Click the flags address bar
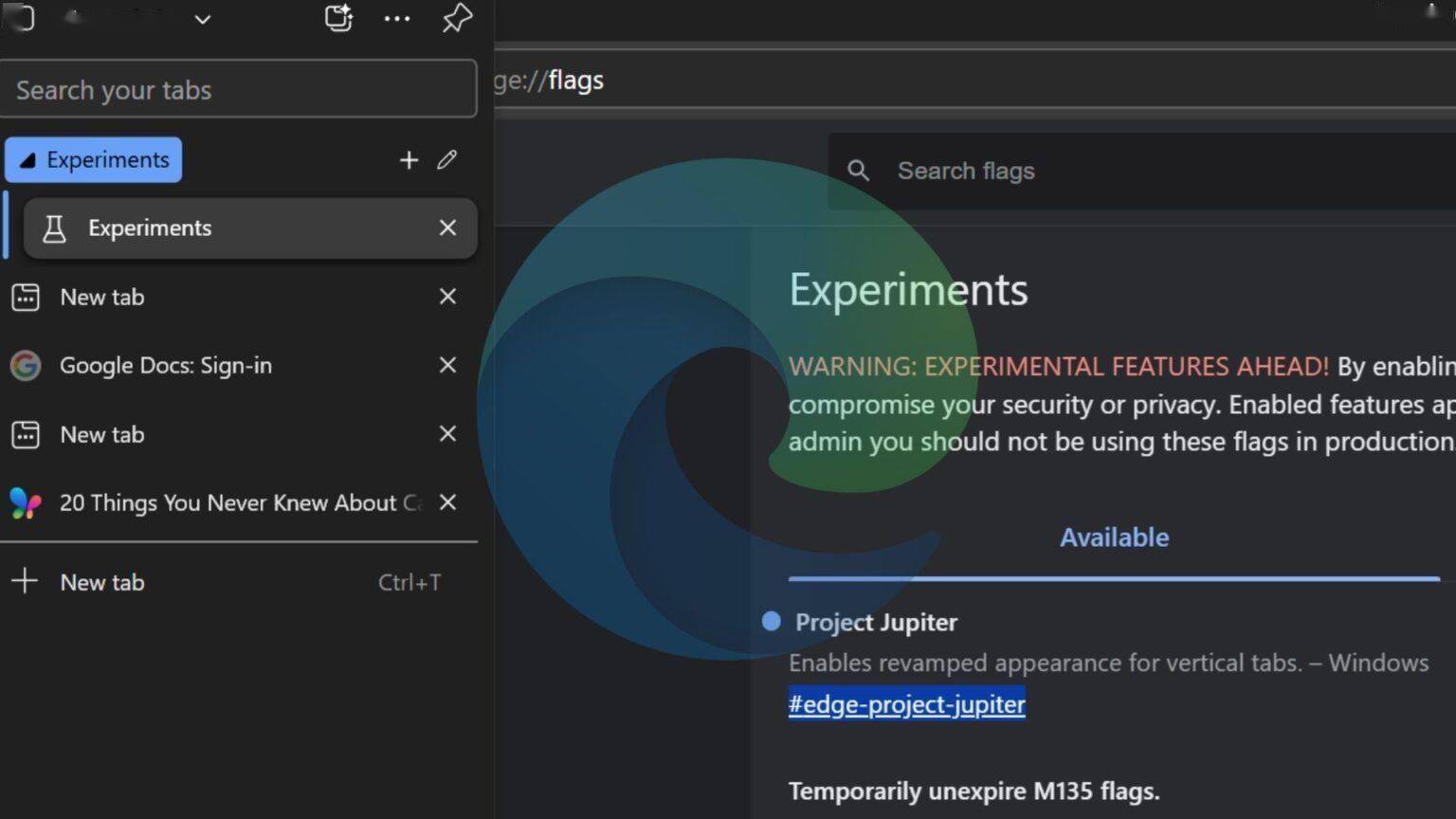This screenshot has width=1456, height=819. click(x=974, y=81)
